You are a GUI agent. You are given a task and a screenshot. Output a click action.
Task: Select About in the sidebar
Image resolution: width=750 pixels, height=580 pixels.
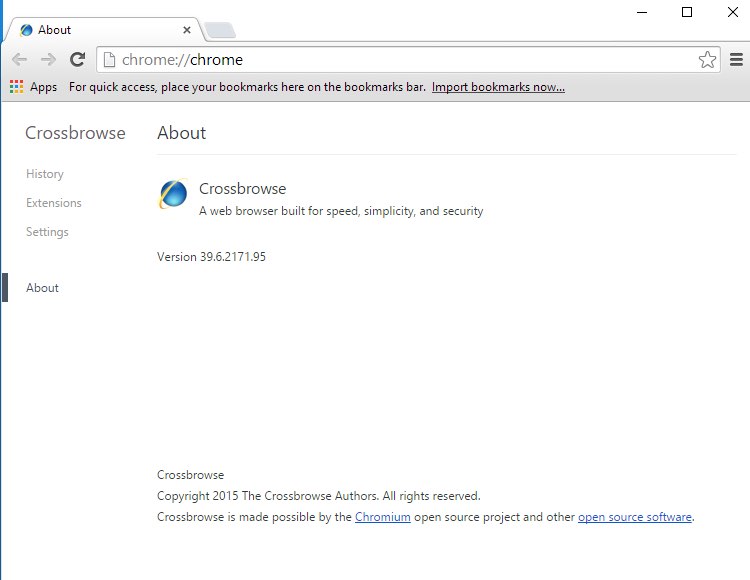42,288
